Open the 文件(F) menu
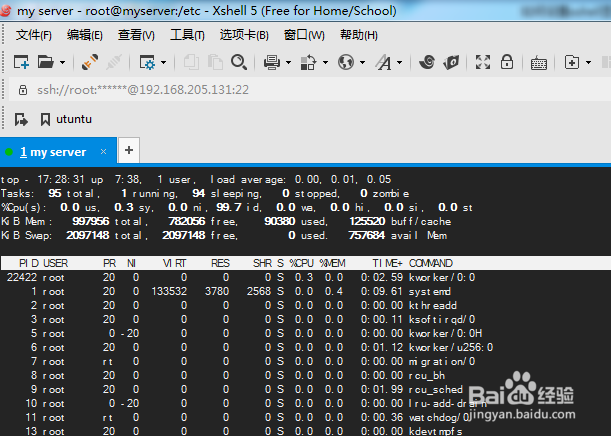This screenshot has width=611, height=436. pyautogui.click(x=34, y=35)
